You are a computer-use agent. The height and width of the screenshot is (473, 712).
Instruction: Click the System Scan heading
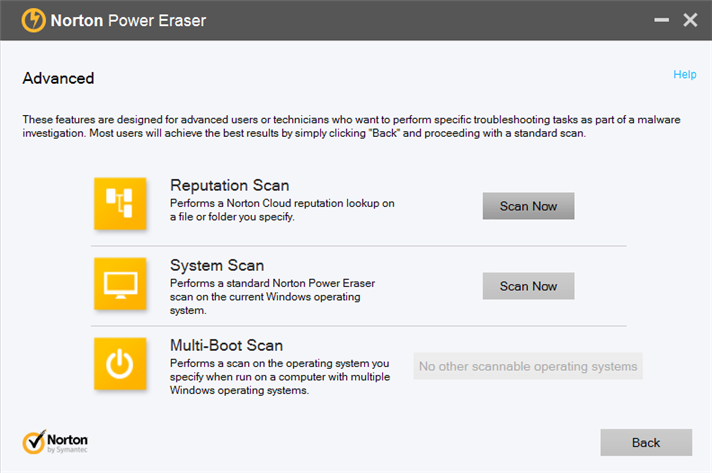tap(217, 265)
